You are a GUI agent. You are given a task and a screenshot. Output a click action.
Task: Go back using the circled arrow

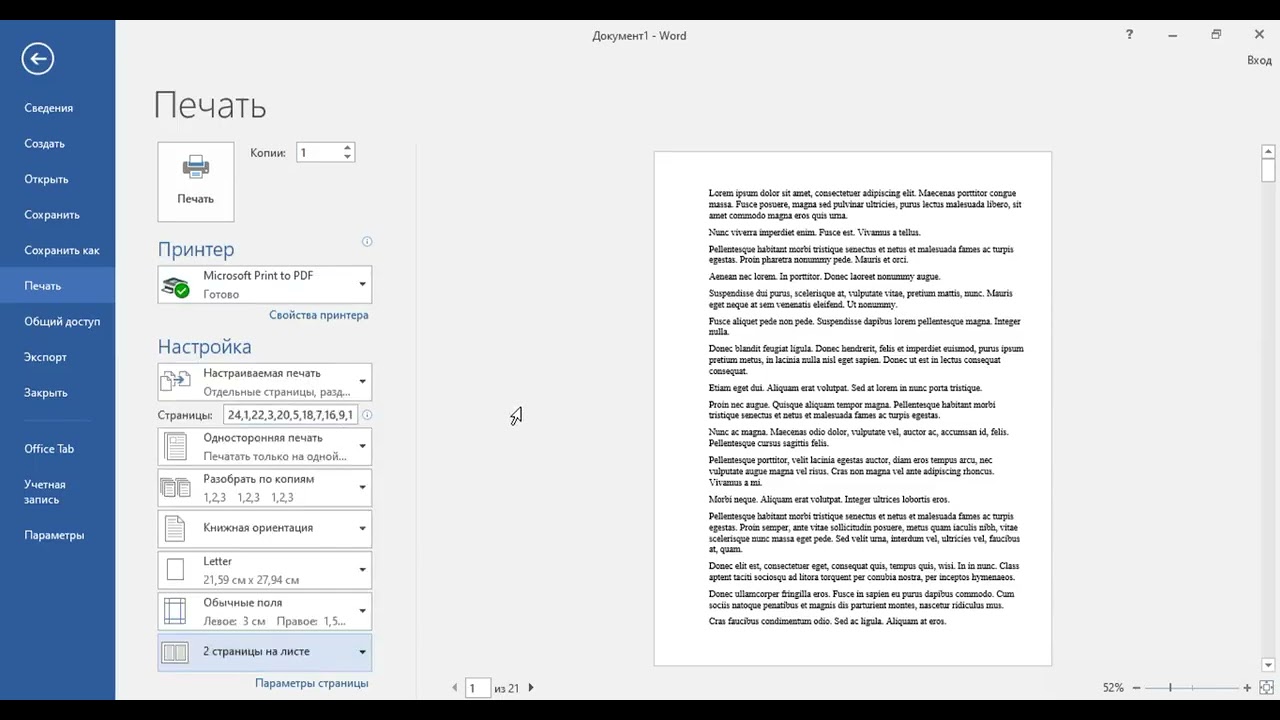click(x=38, y=58)
